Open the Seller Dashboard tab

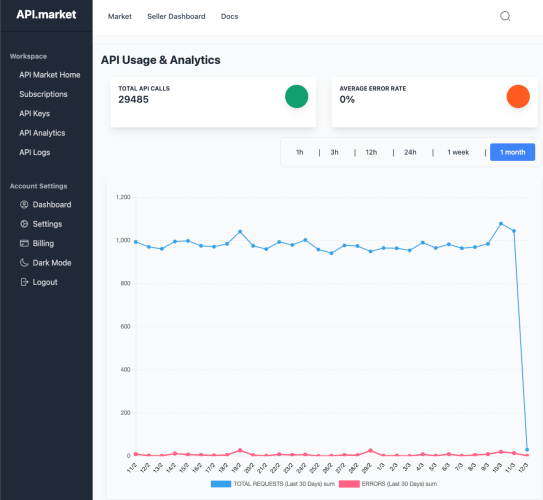pyautogui.click(x=176, y=16)
